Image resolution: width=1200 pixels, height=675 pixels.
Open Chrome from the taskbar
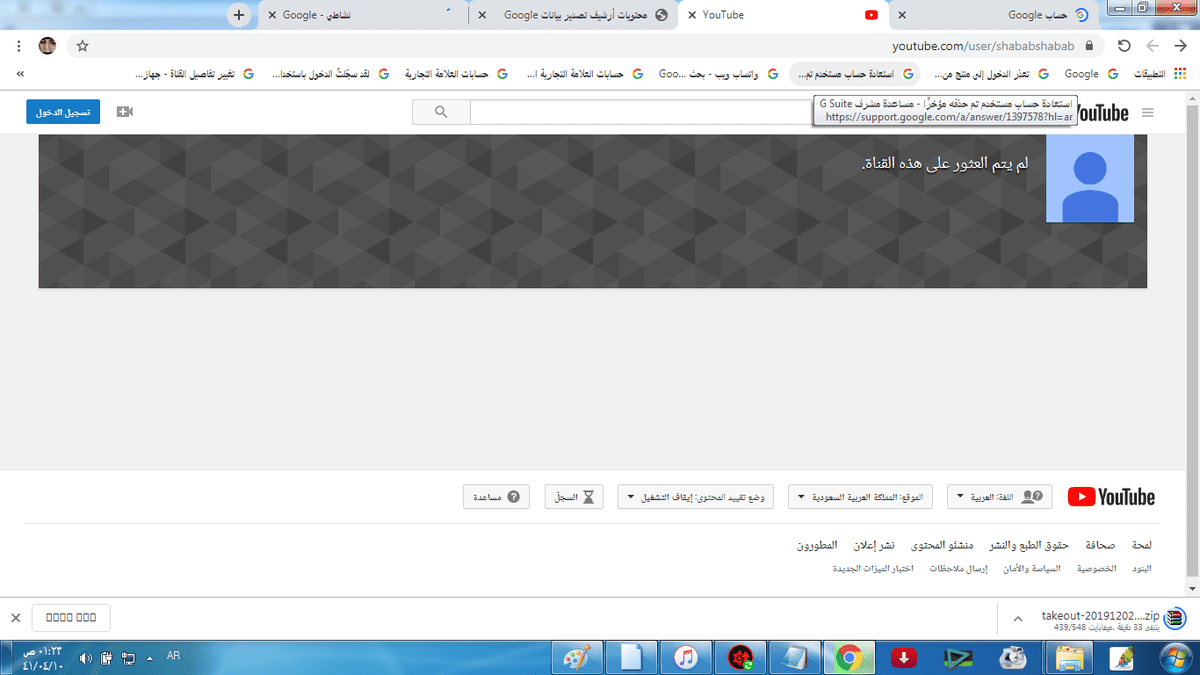coord(849,658)
